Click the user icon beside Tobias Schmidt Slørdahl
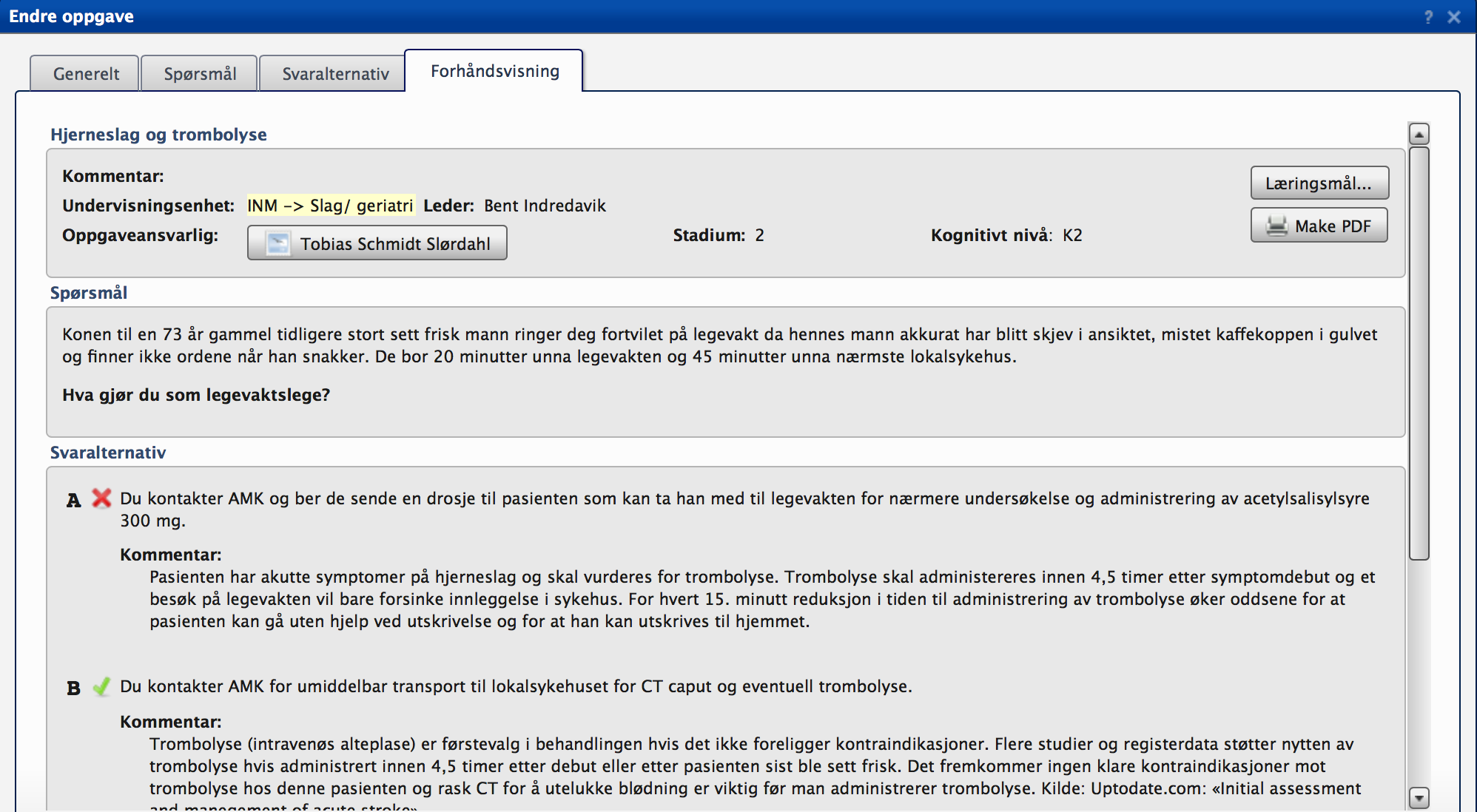Viewport: 1477px width, 812px height. coord(278,243)
